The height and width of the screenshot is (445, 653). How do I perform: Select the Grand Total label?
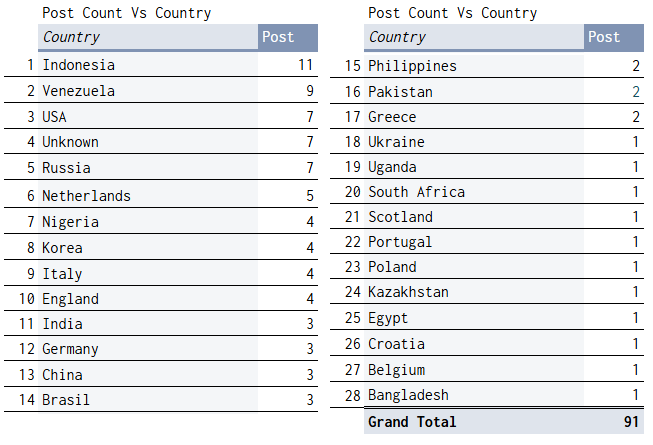[412, 422]
